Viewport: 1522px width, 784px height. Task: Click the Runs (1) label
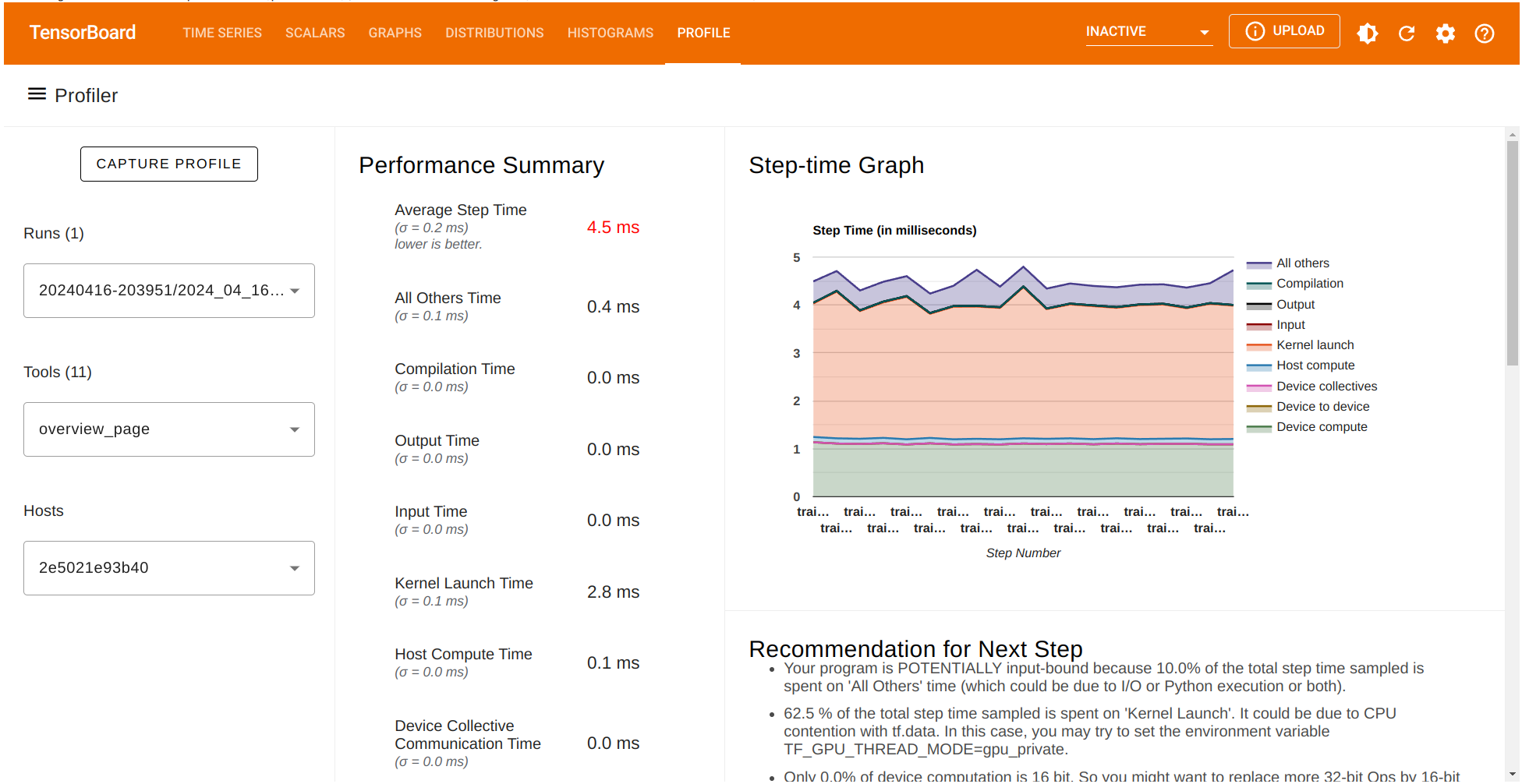54,234
